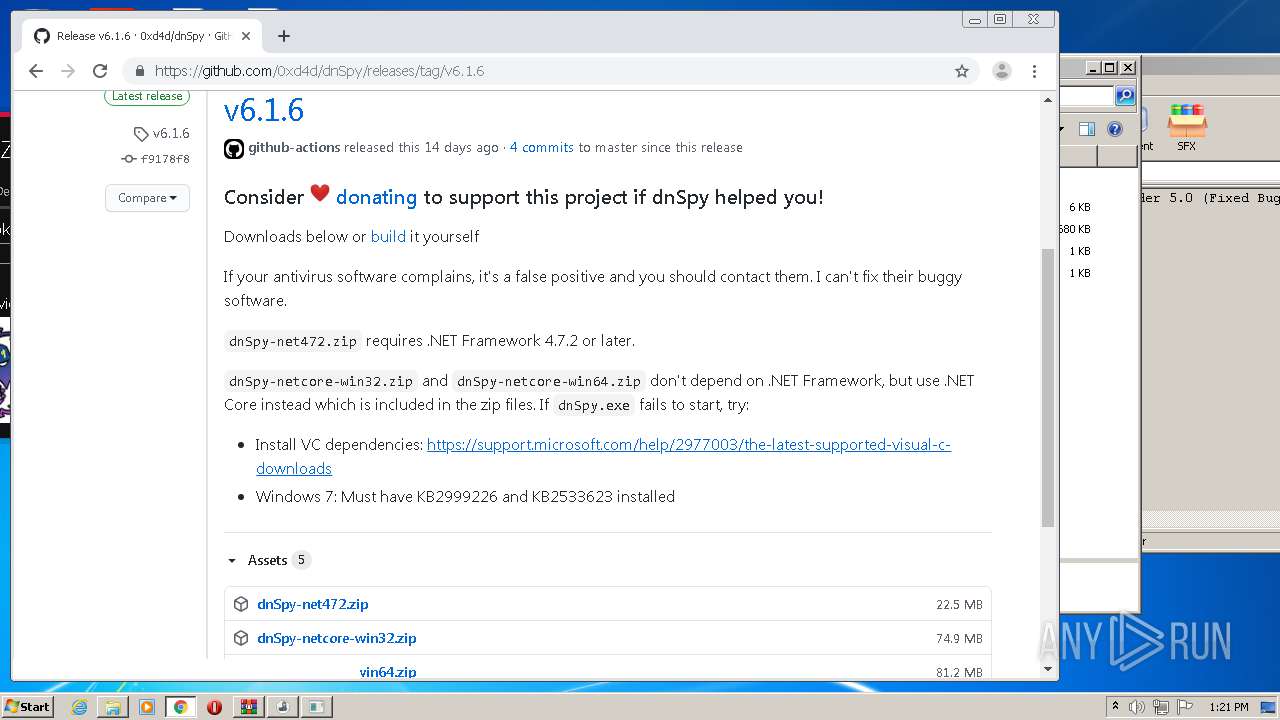
Task: Click the Latest release badge
Action: click(147, 96)
